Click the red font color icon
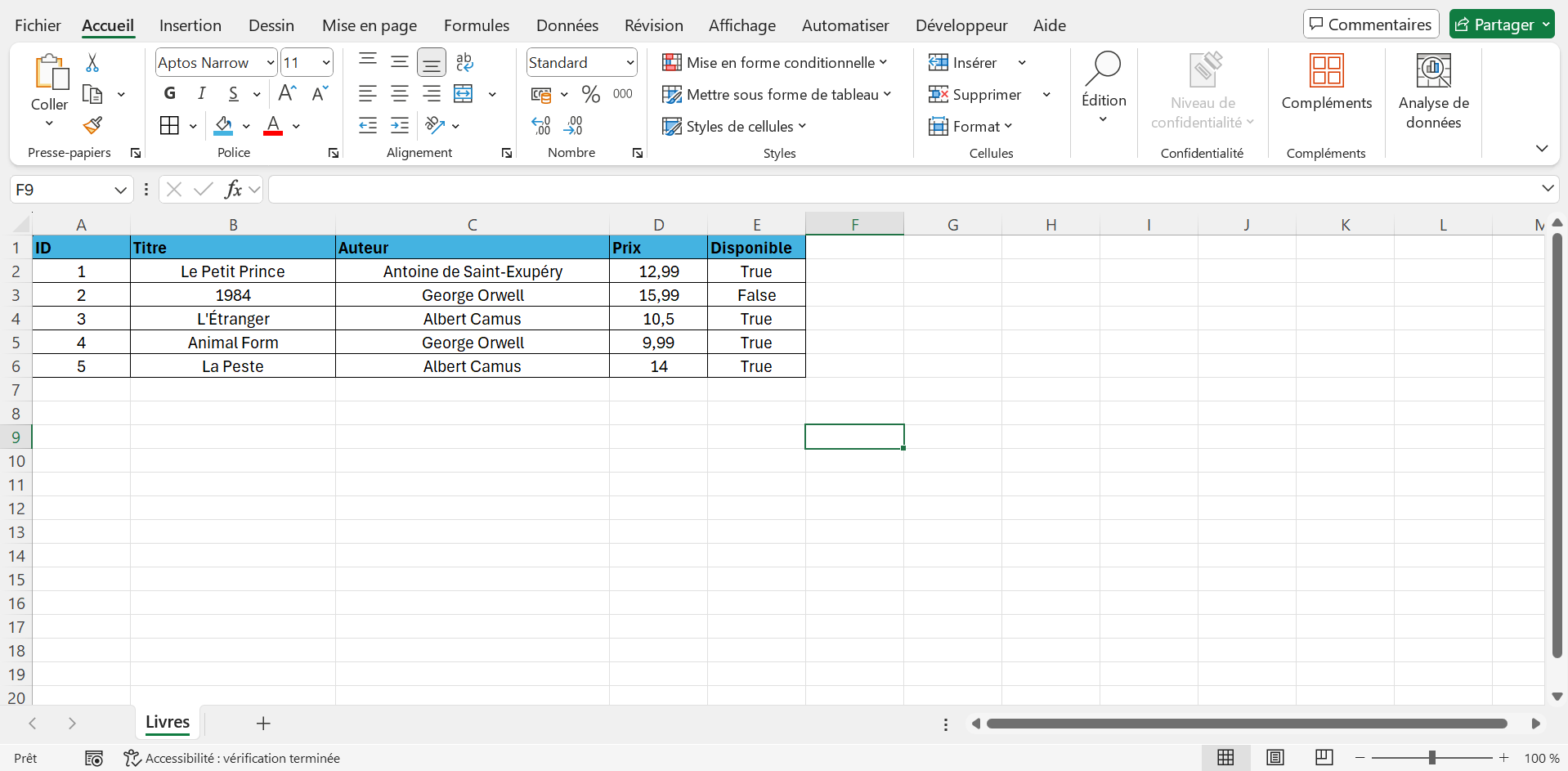The image size is (1568, 771). pos(273,126)
